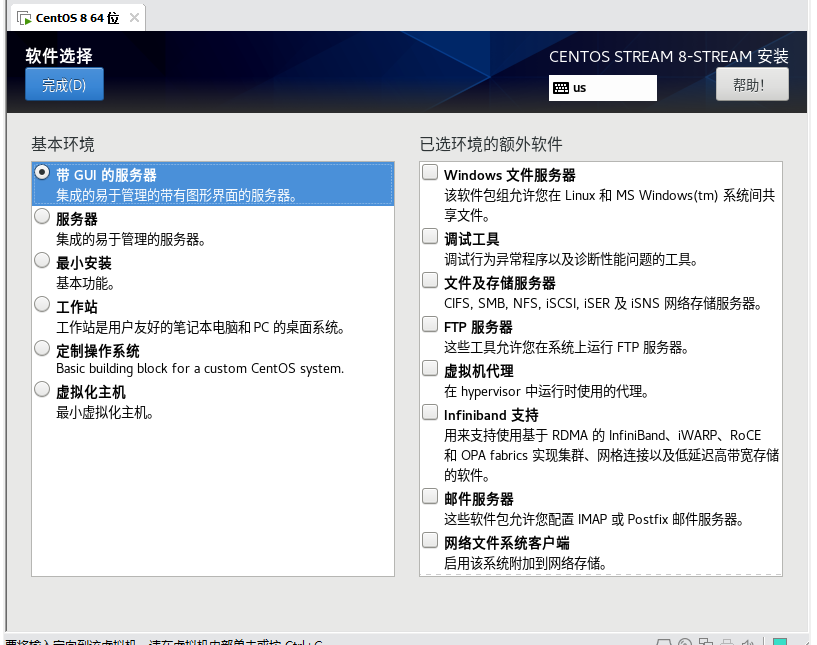Click the keyboard icon beside the us layout
Screen dimensions: 817x645
click(x=561, y=88)
